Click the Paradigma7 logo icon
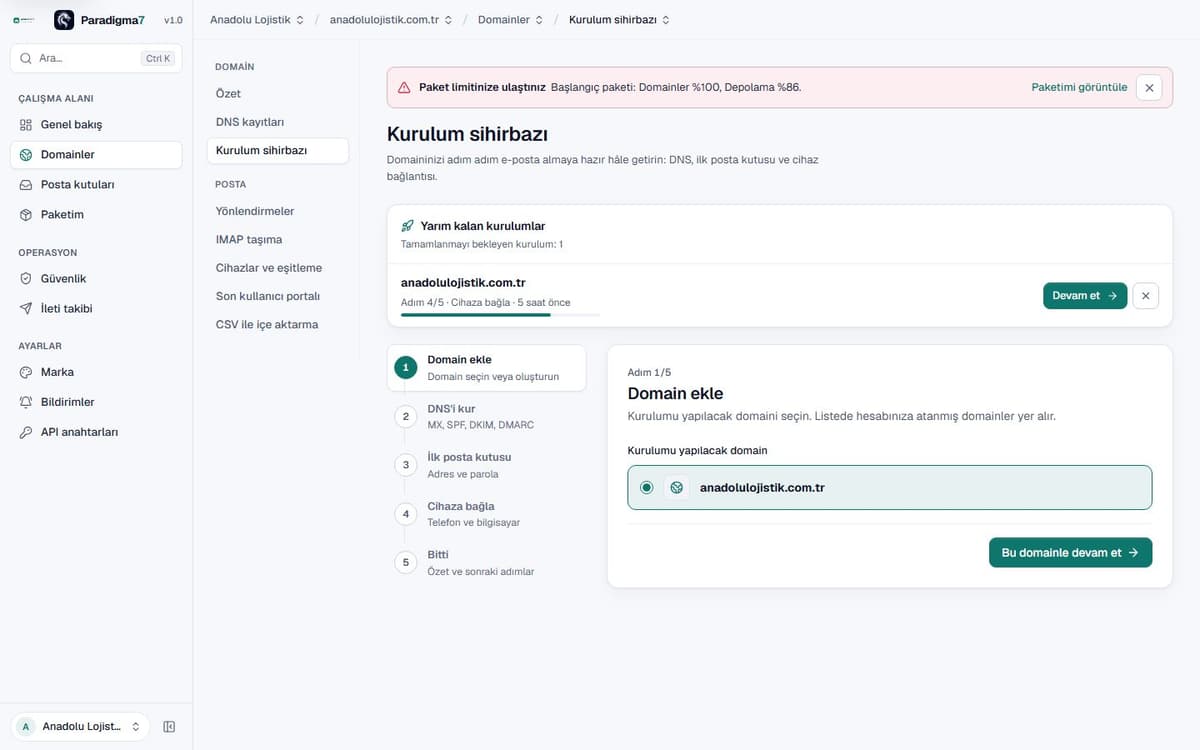Viewport: 1200px width, 750px height. [x=64, y=20]
